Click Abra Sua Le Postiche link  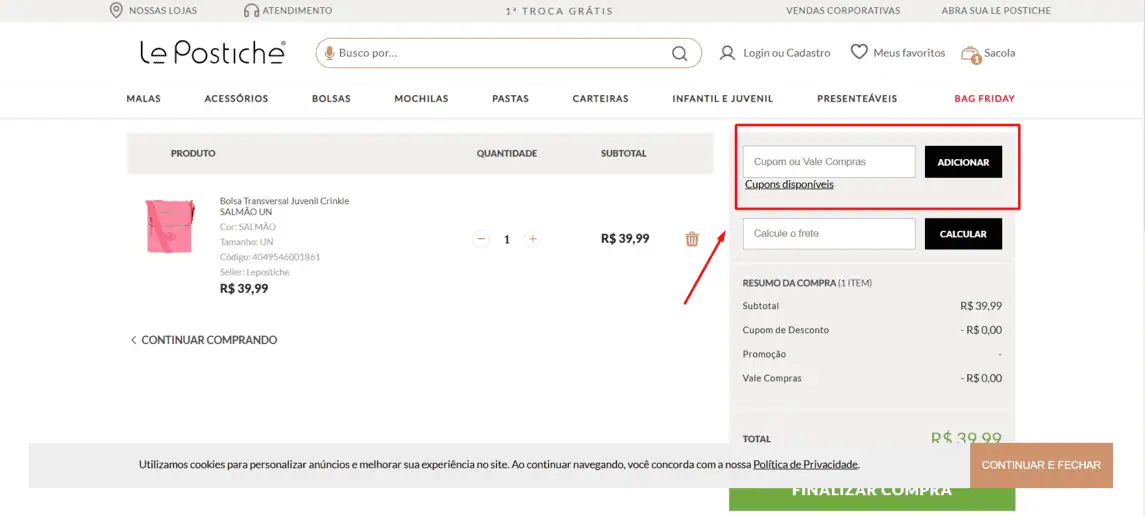pyautogui.click(x=996, y=11)
